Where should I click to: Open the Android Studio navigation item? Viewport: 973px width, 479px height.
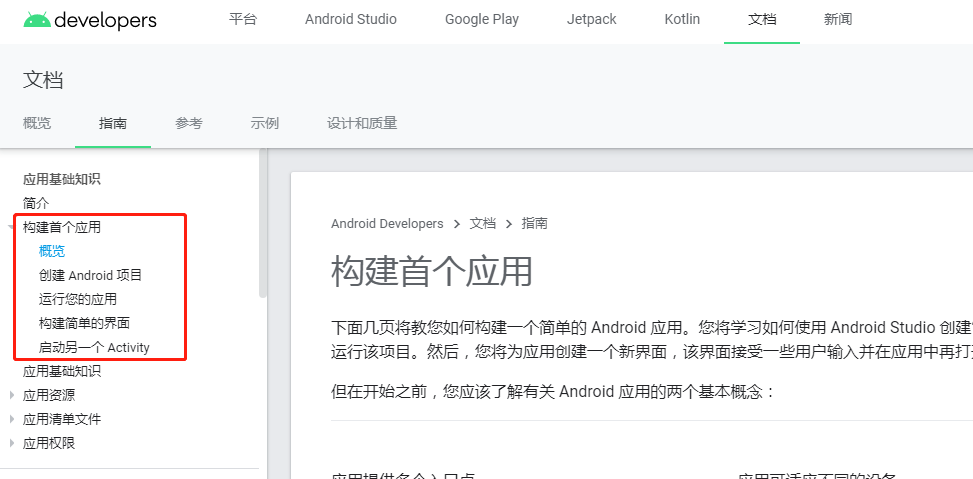[351, 19]
